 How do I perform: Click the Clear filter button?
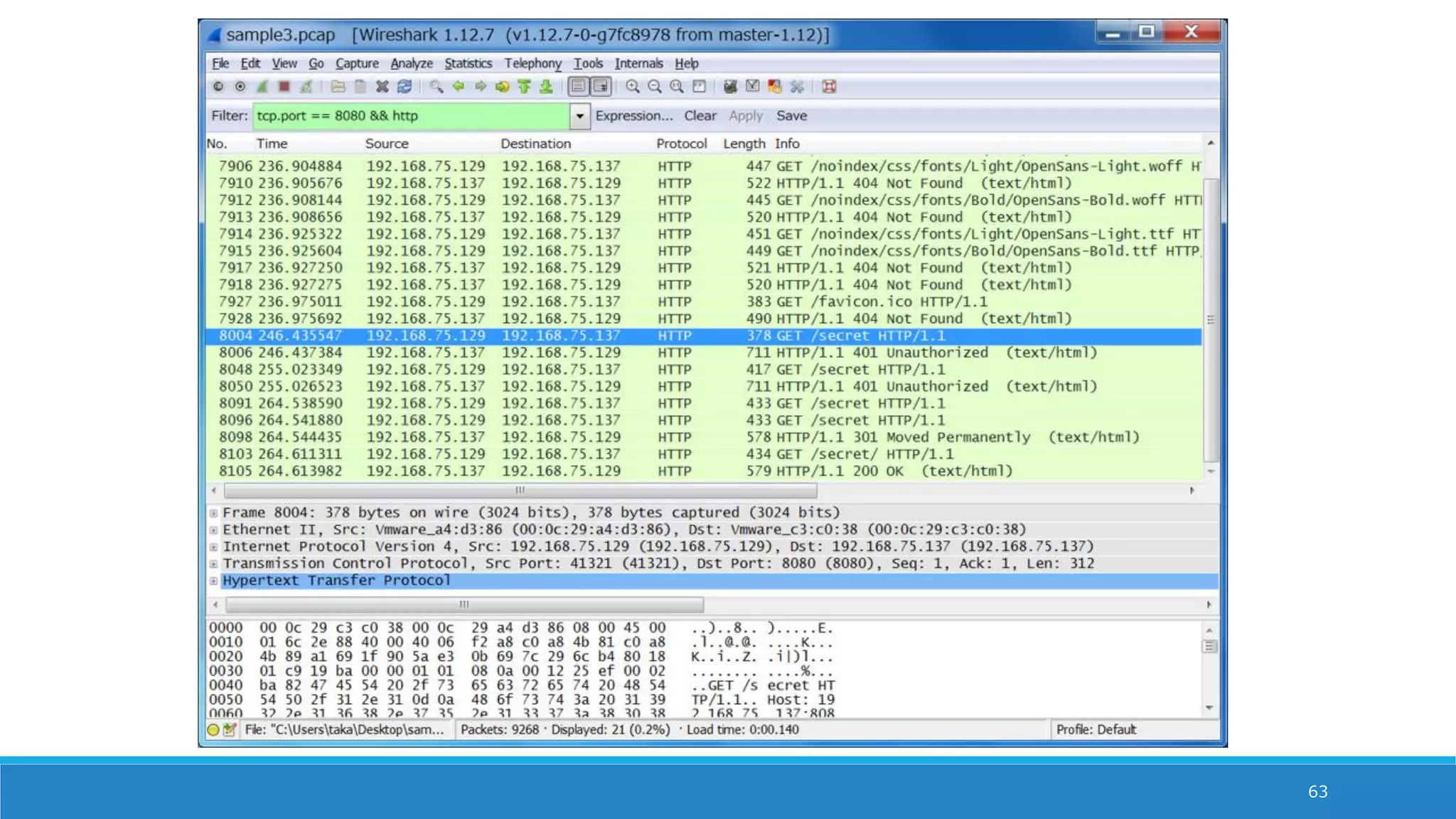pyautogui.click(x=700, y=116)
